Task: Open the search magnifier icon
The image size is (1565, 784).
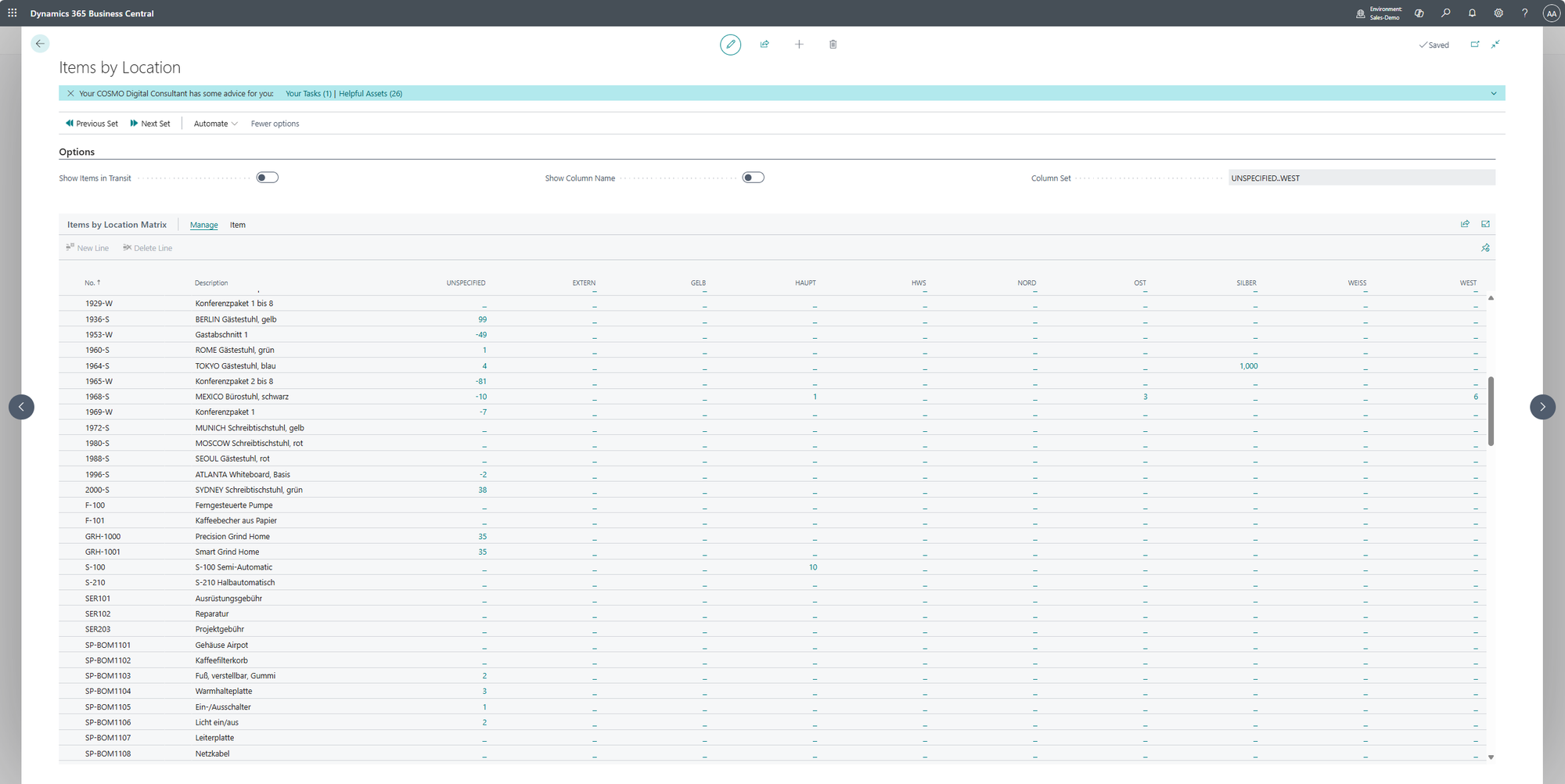Action: click(1445, 13)
